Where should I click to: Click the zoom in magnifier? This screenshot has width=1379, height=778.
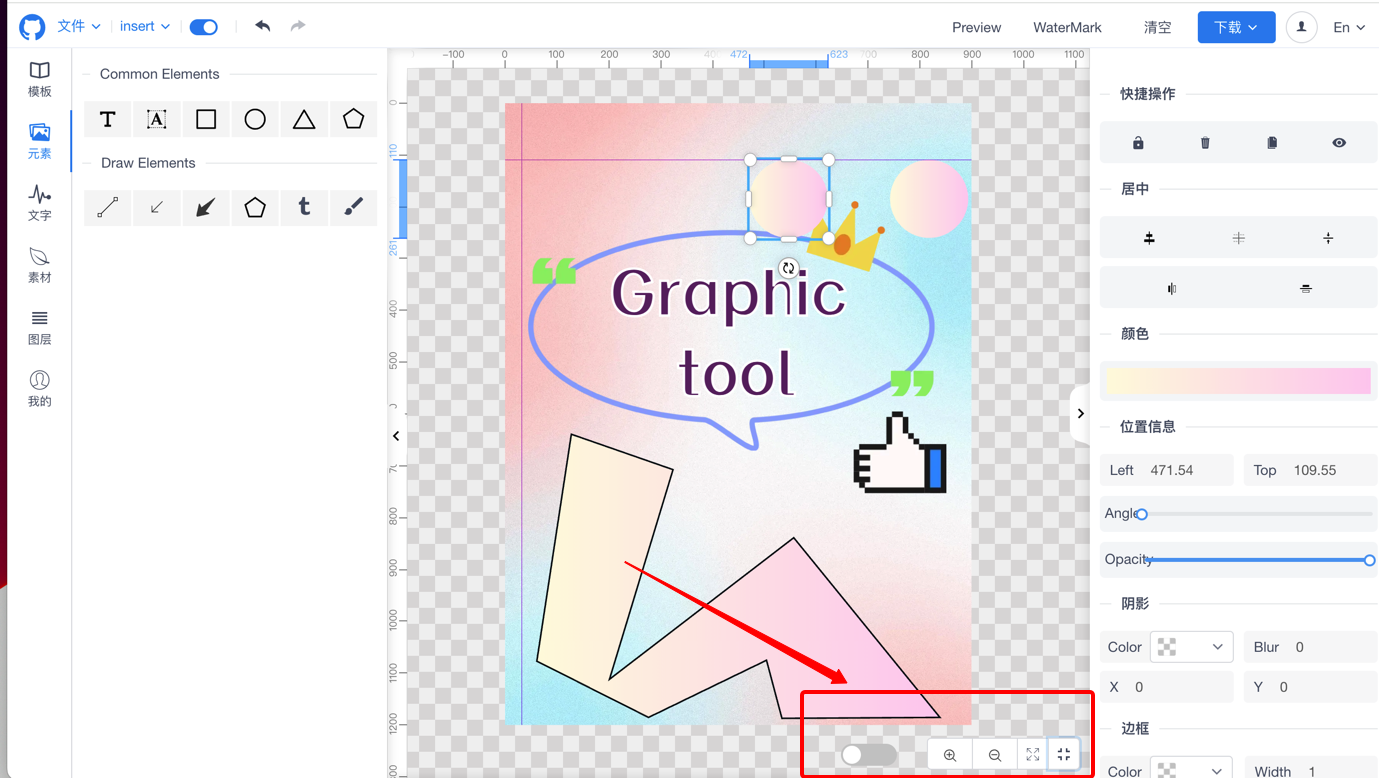pos(950,755)
